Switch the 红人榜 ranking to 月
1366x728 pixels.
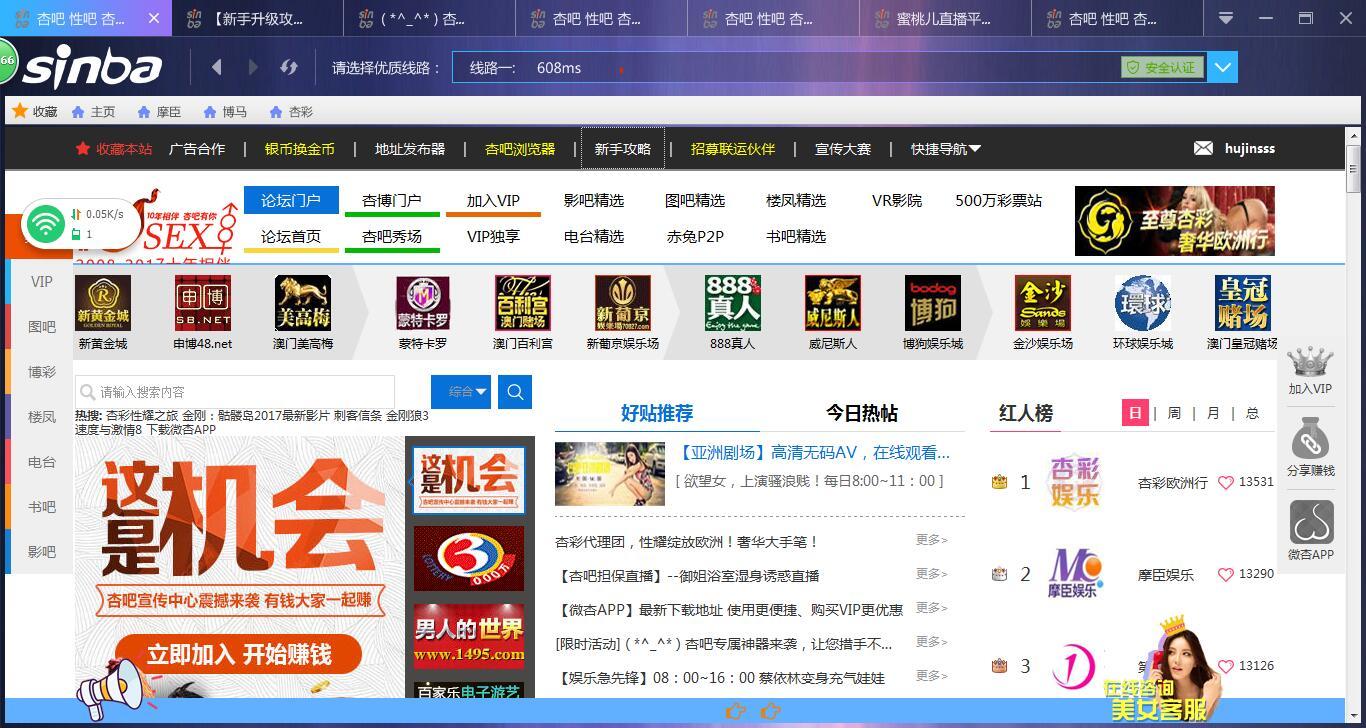click(1213, 413)
